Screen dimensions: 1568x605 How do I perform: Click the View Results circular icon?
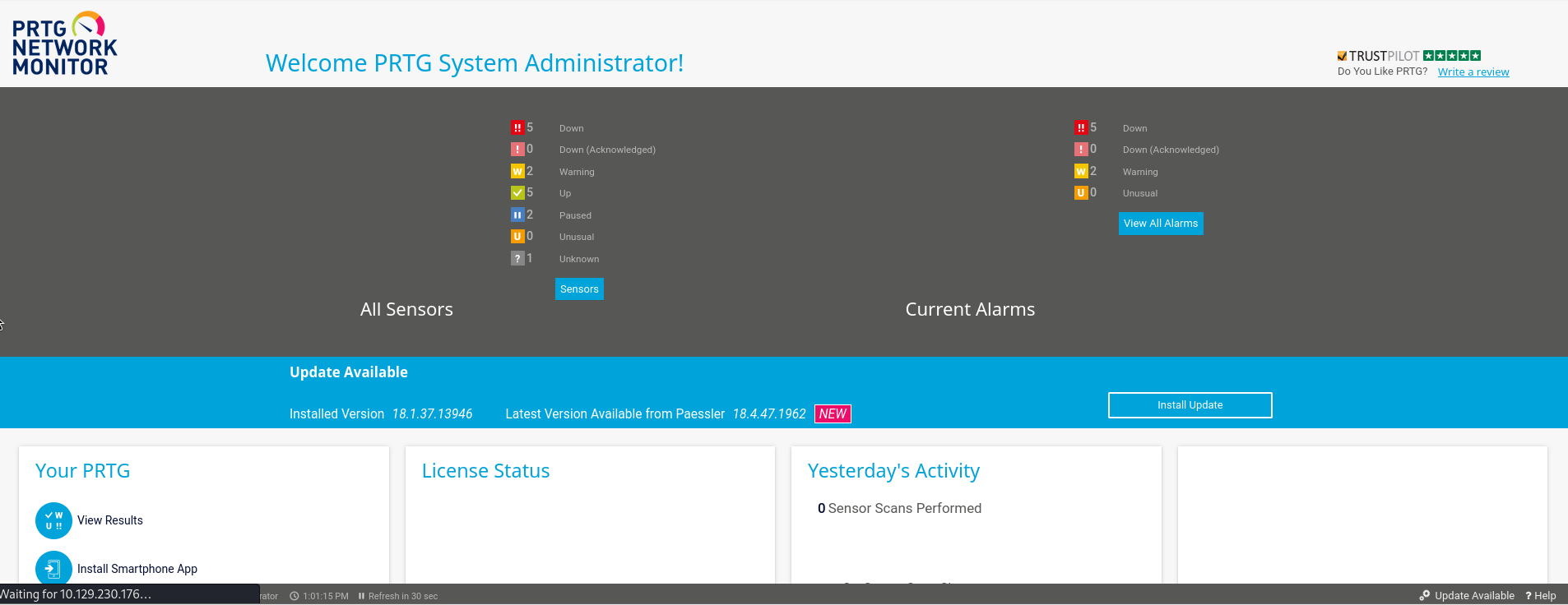[53, 520]
